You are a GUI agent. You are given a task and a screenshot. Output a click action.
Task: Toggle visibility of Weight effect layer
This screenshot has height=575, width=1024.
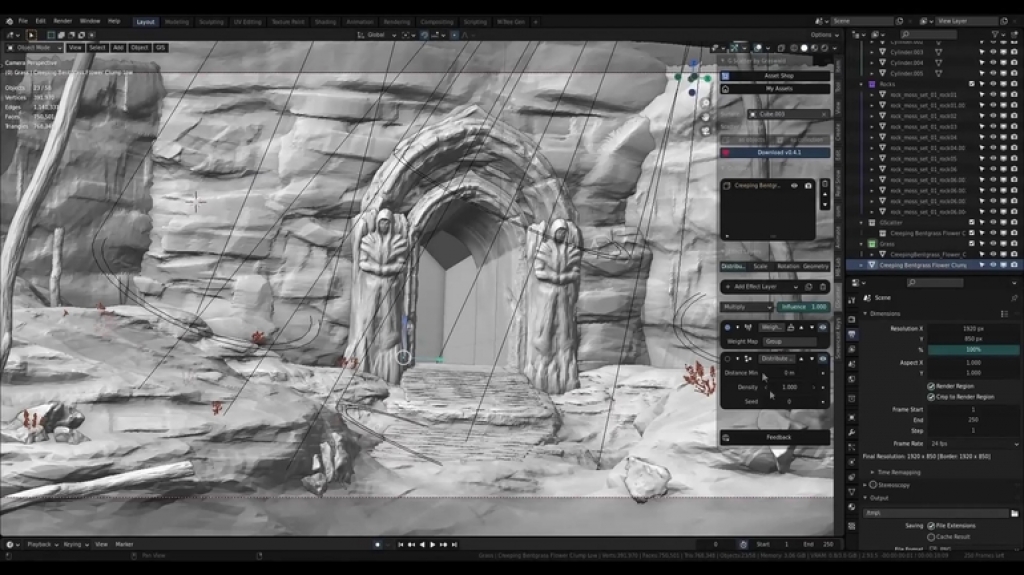(822, 327)
